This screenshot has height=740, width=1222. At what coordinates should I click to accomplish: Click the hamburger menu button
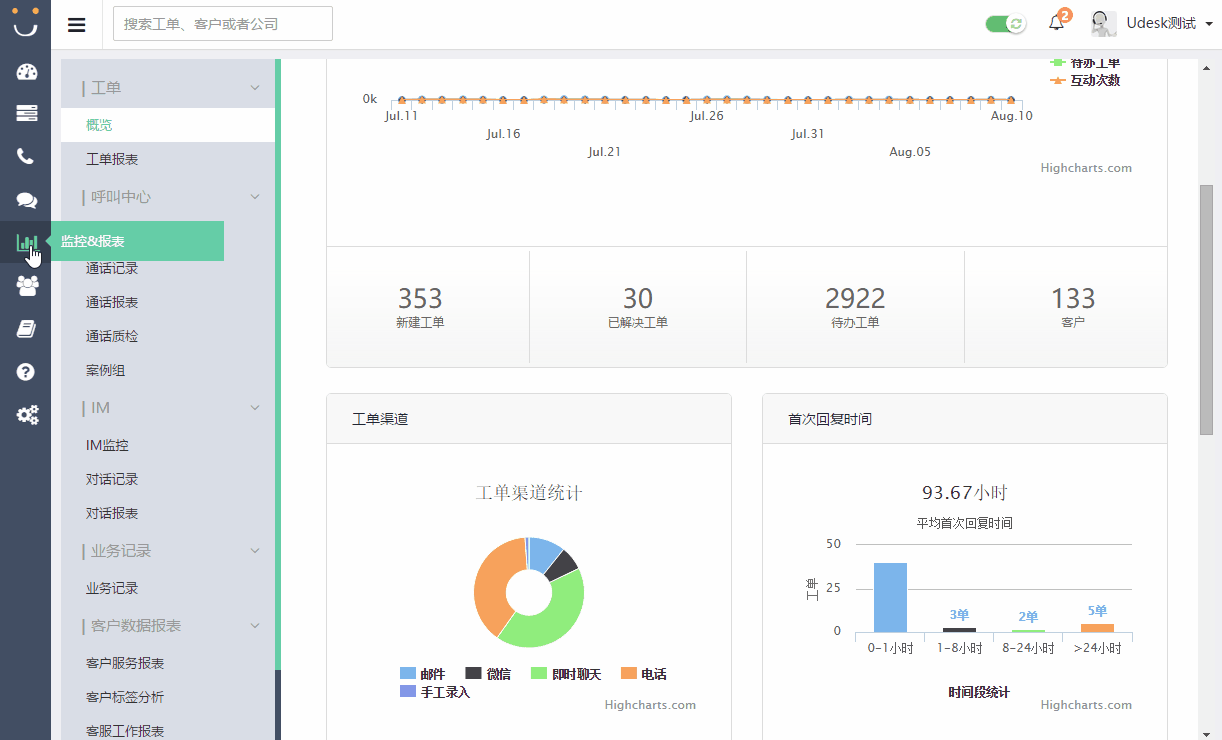[77, 25]
